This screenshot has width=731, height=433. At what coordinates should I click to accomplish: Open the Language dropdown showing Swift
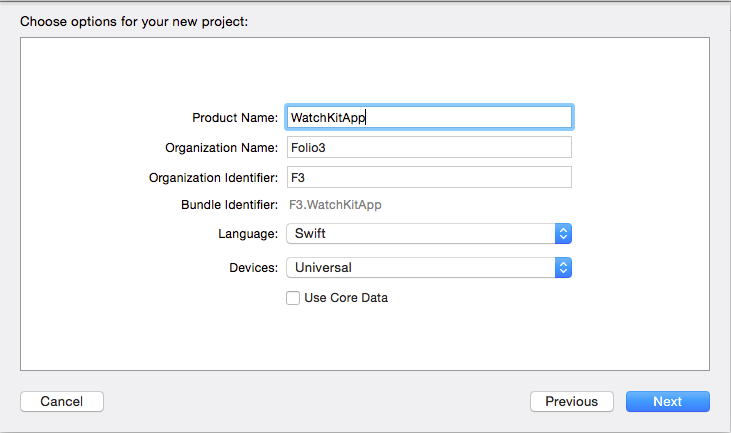[x=420, y=233]
